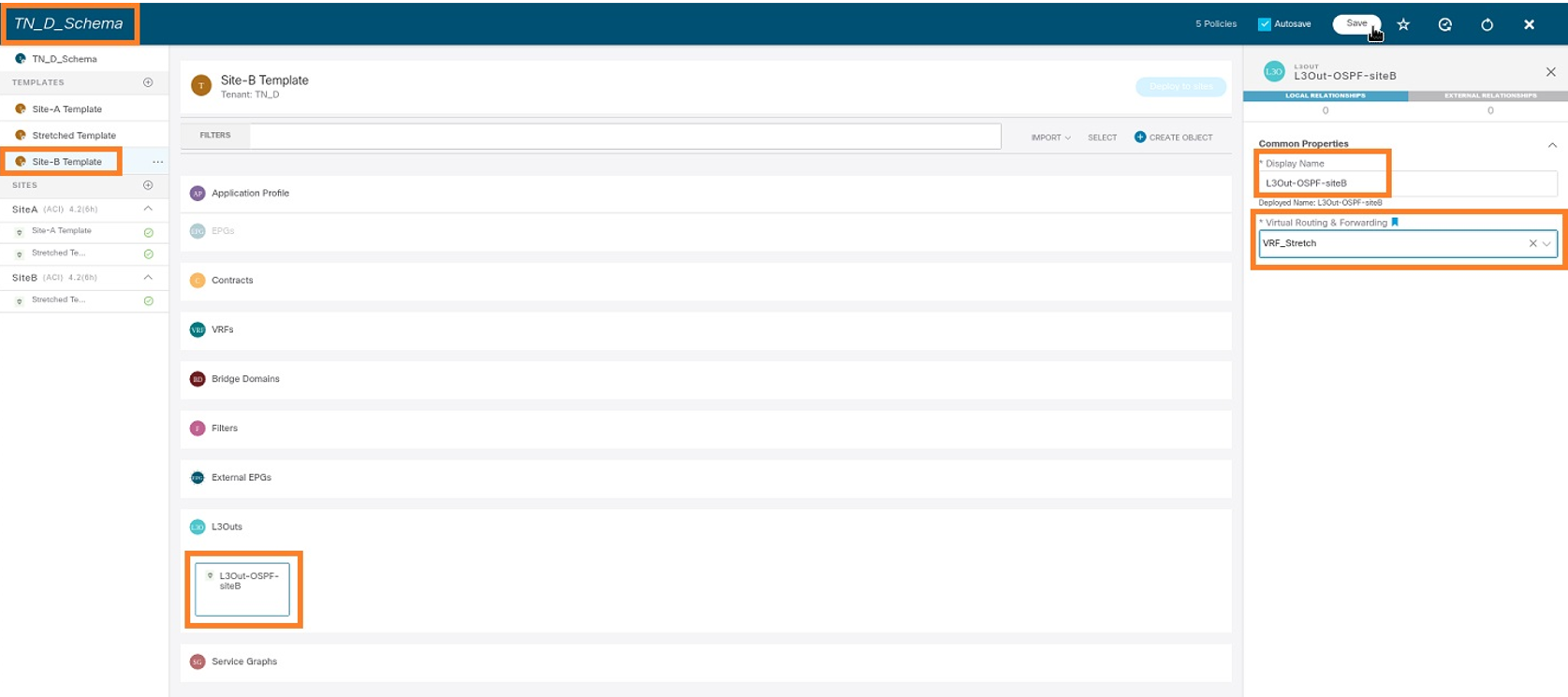Screen dimensions: 1568x697
Task: Open the history clock icon in header
Action: click(x=1445, y=24)
